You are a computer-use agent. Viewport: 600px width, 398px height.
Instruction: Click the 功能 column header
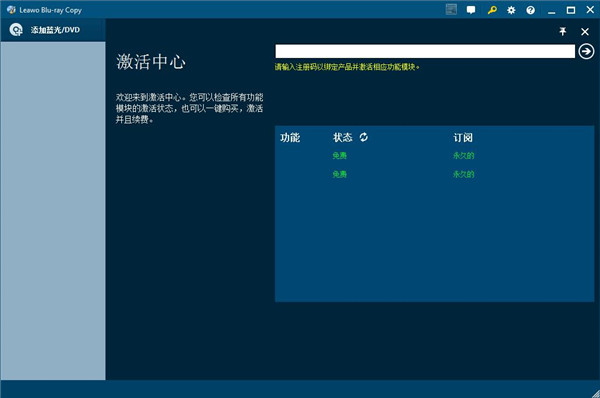click(x=290, y=137)
